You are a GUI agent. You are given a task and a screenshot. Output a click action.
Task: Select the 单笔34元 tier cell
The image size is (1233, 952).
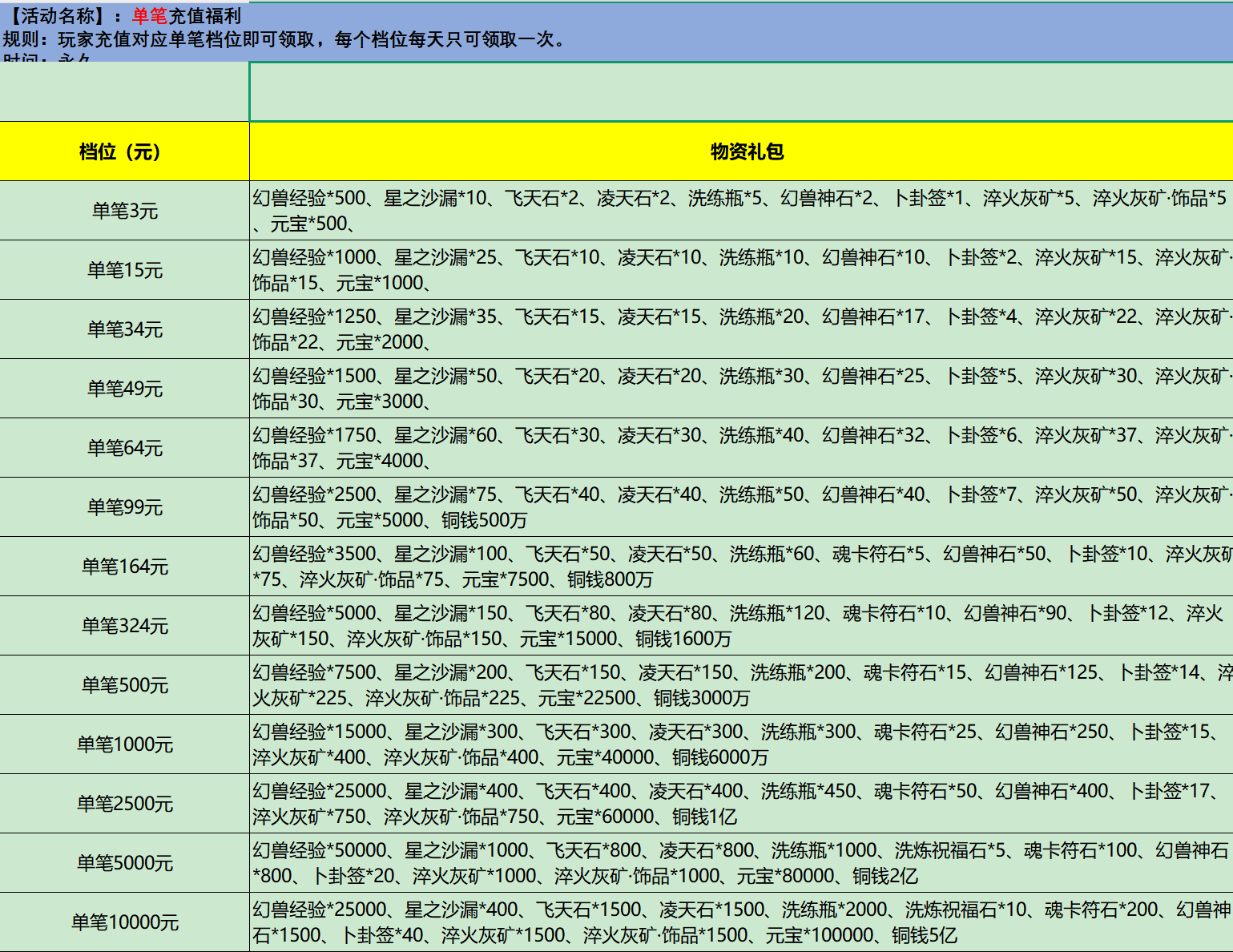[x=124, y=329]
